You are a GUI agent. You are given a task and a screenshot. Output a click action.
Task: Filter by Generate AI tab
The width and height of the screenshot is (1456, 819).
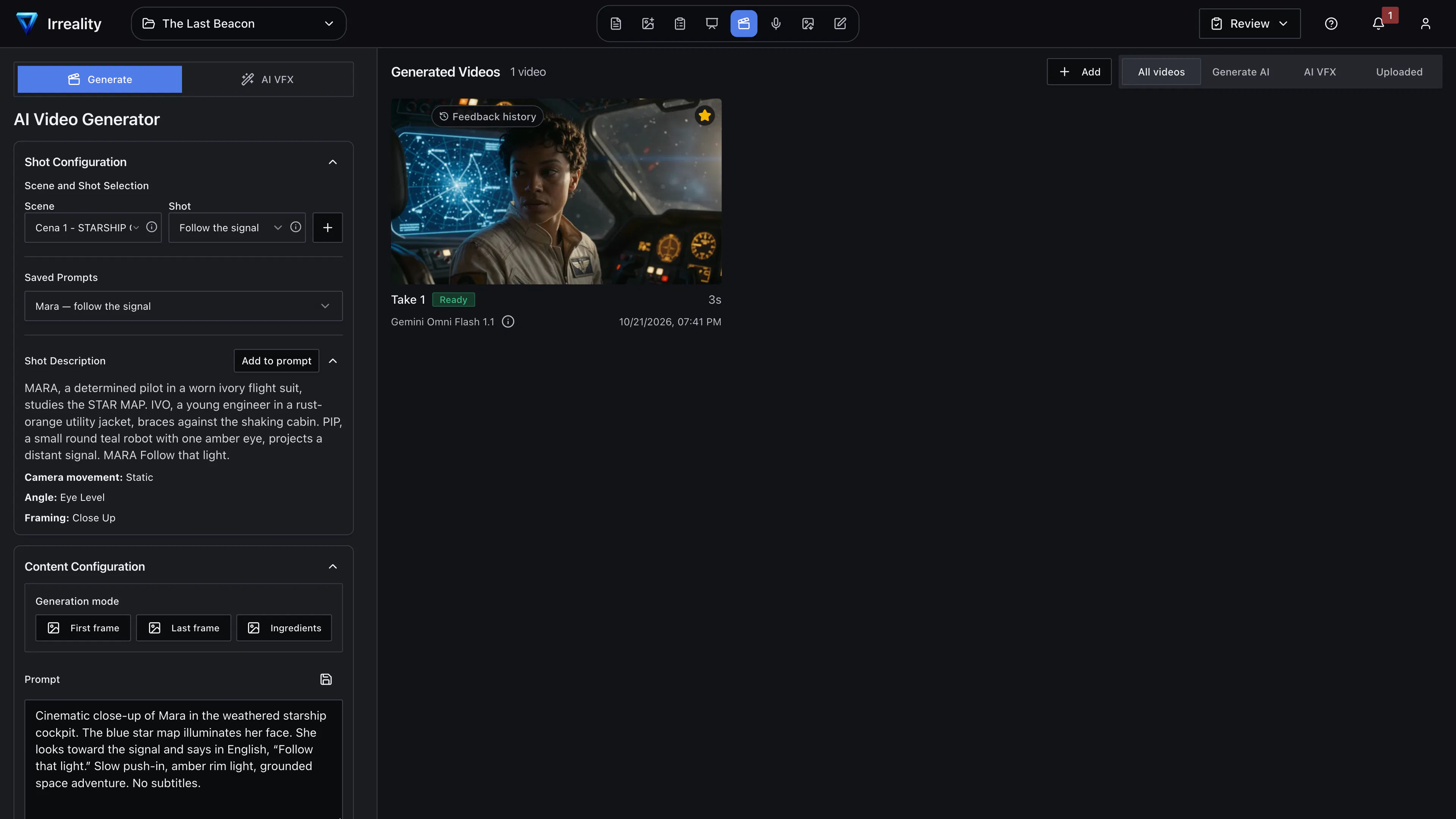1241,72
